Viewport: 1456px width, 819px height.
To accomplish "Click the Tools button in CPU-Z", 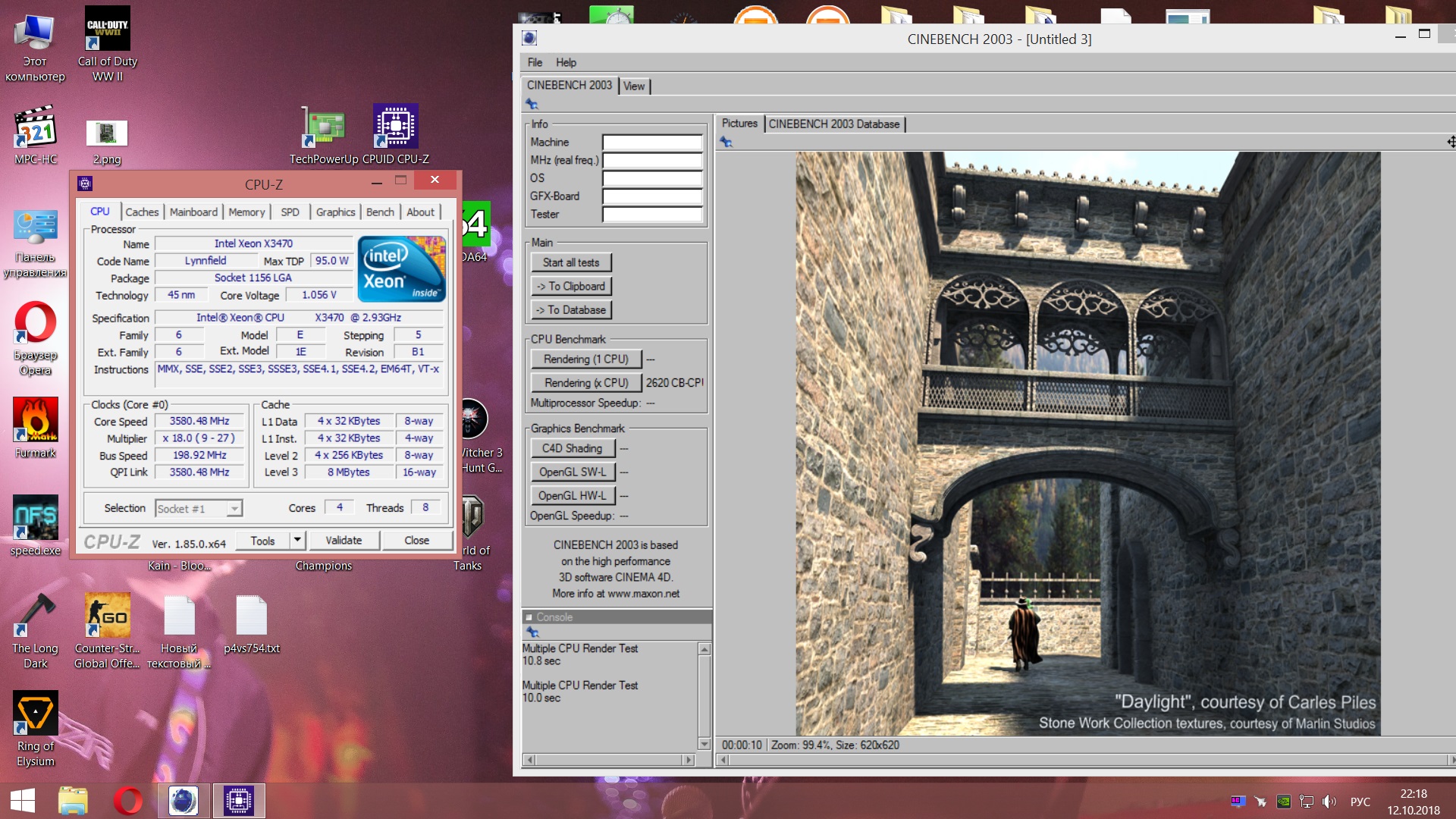I will pyautogui.click(x=262, y=541).
